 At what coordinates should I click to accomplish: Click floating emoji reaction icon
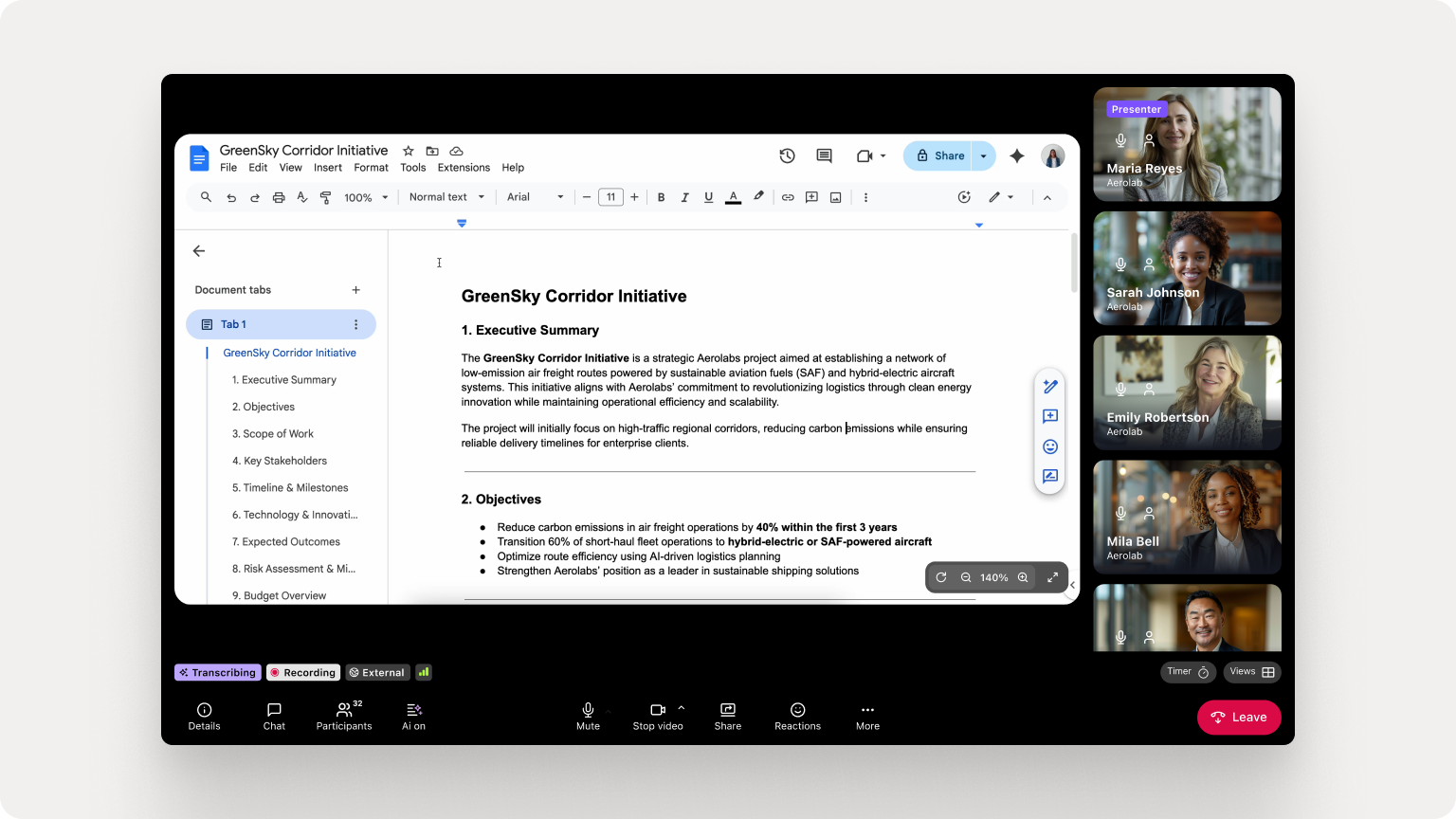[1050, 446]
